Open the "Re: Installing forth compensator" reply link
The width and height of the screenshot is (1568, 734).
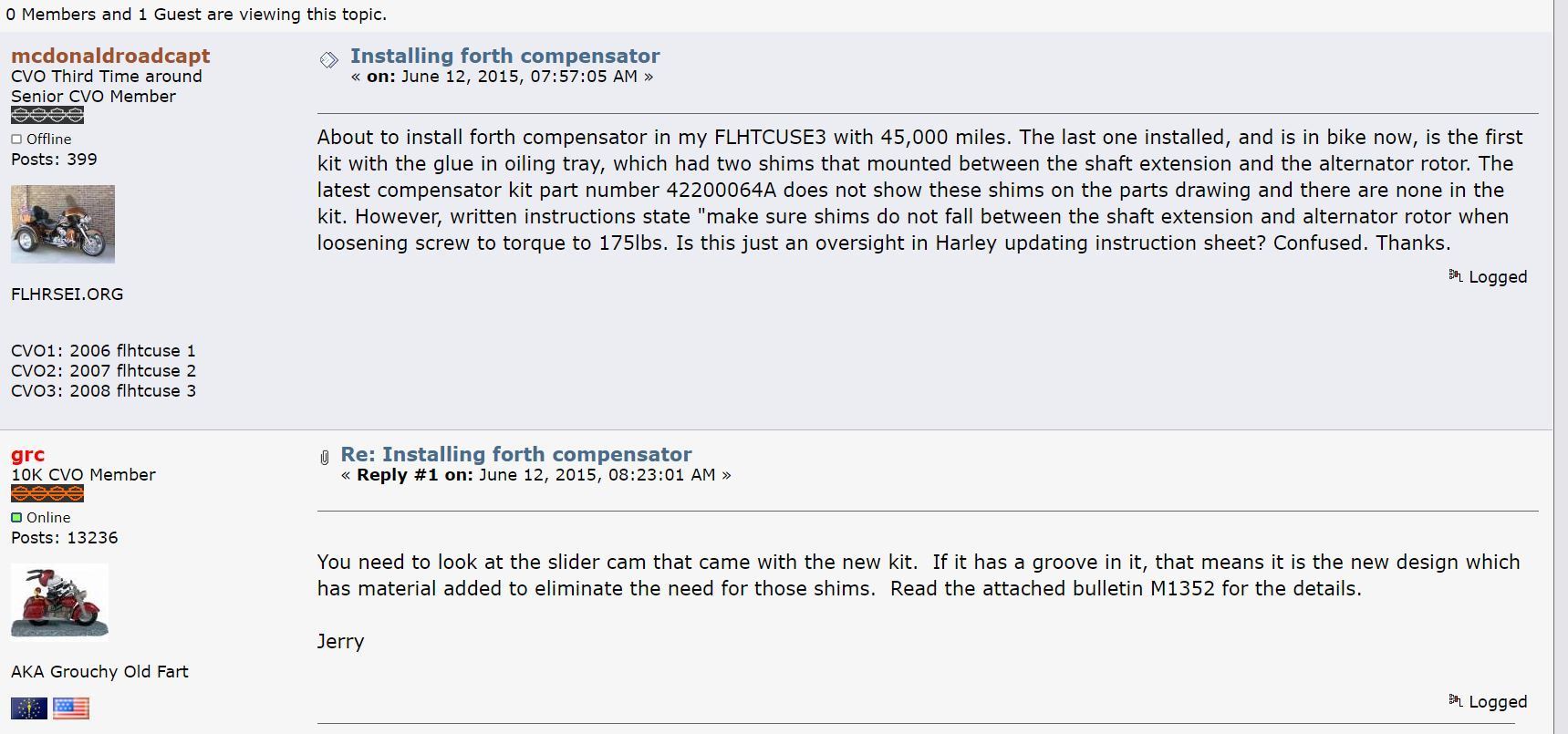tap(515, 454)
